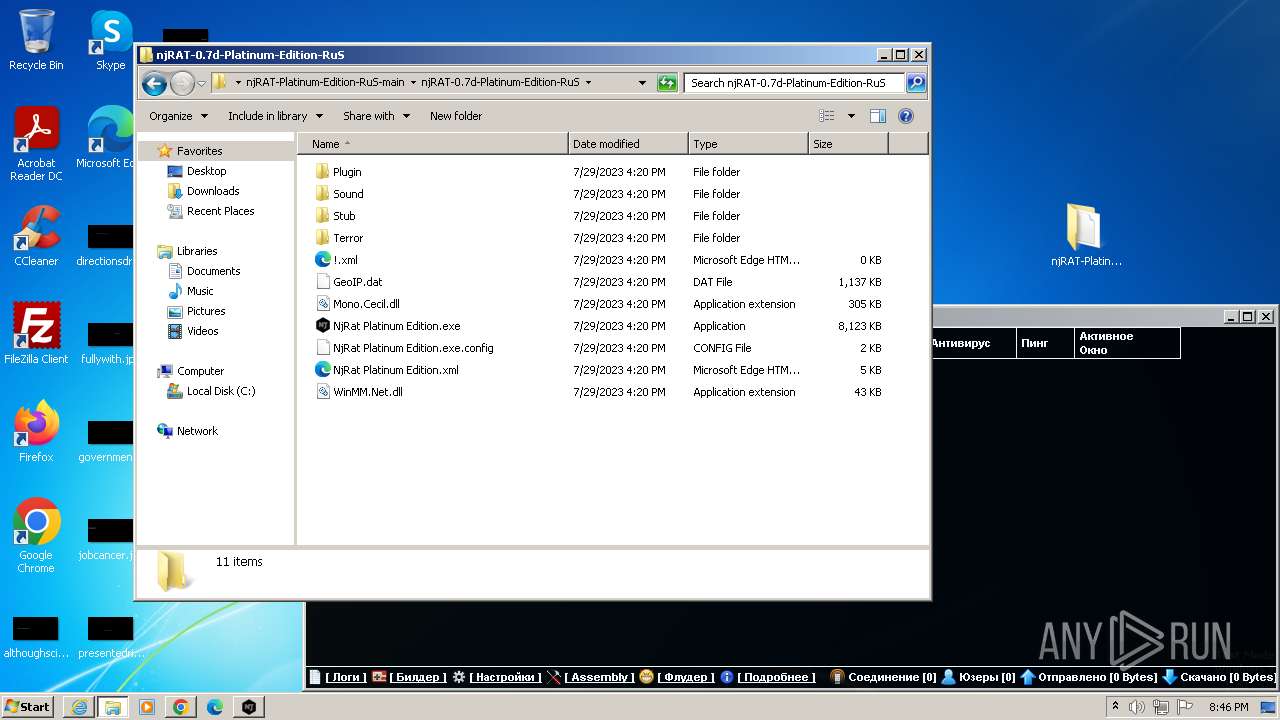Open the FileZilla Client desktop shortcut

point(36,334)
